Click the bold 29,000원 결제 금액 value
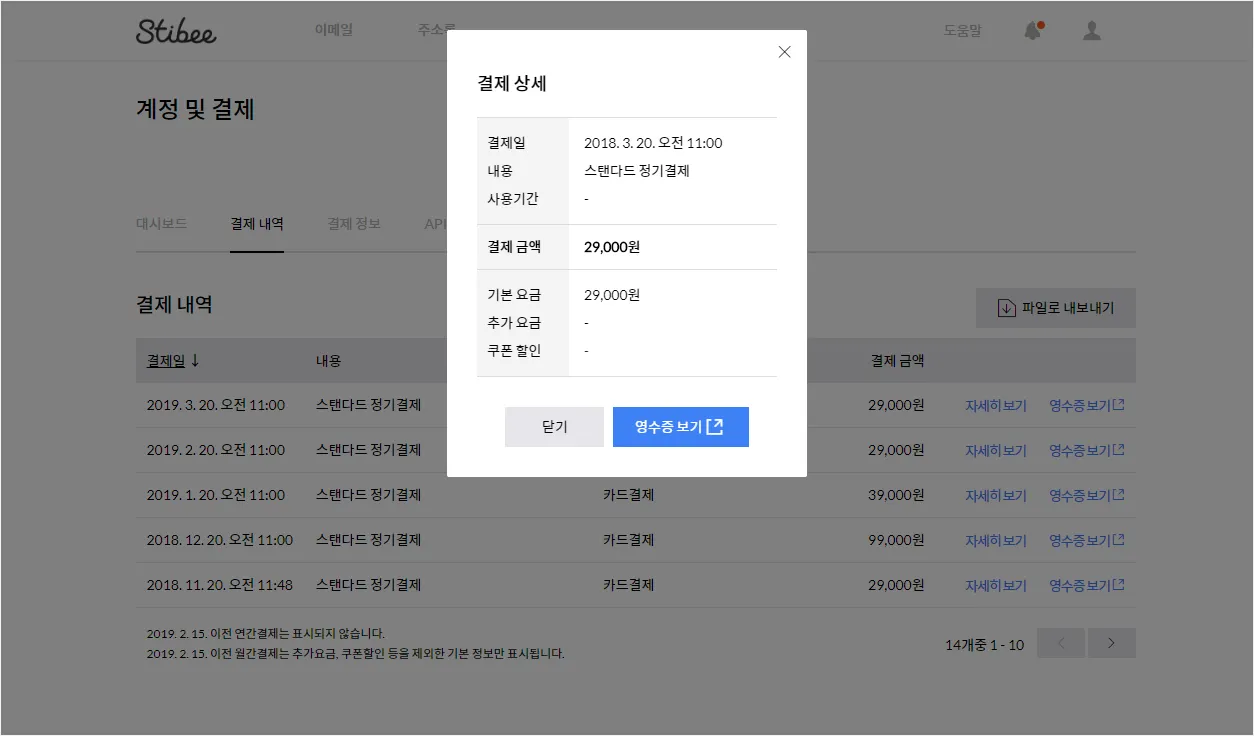Image resolution: width=1254 pixels, height=736 pixels. click(612, 247)
